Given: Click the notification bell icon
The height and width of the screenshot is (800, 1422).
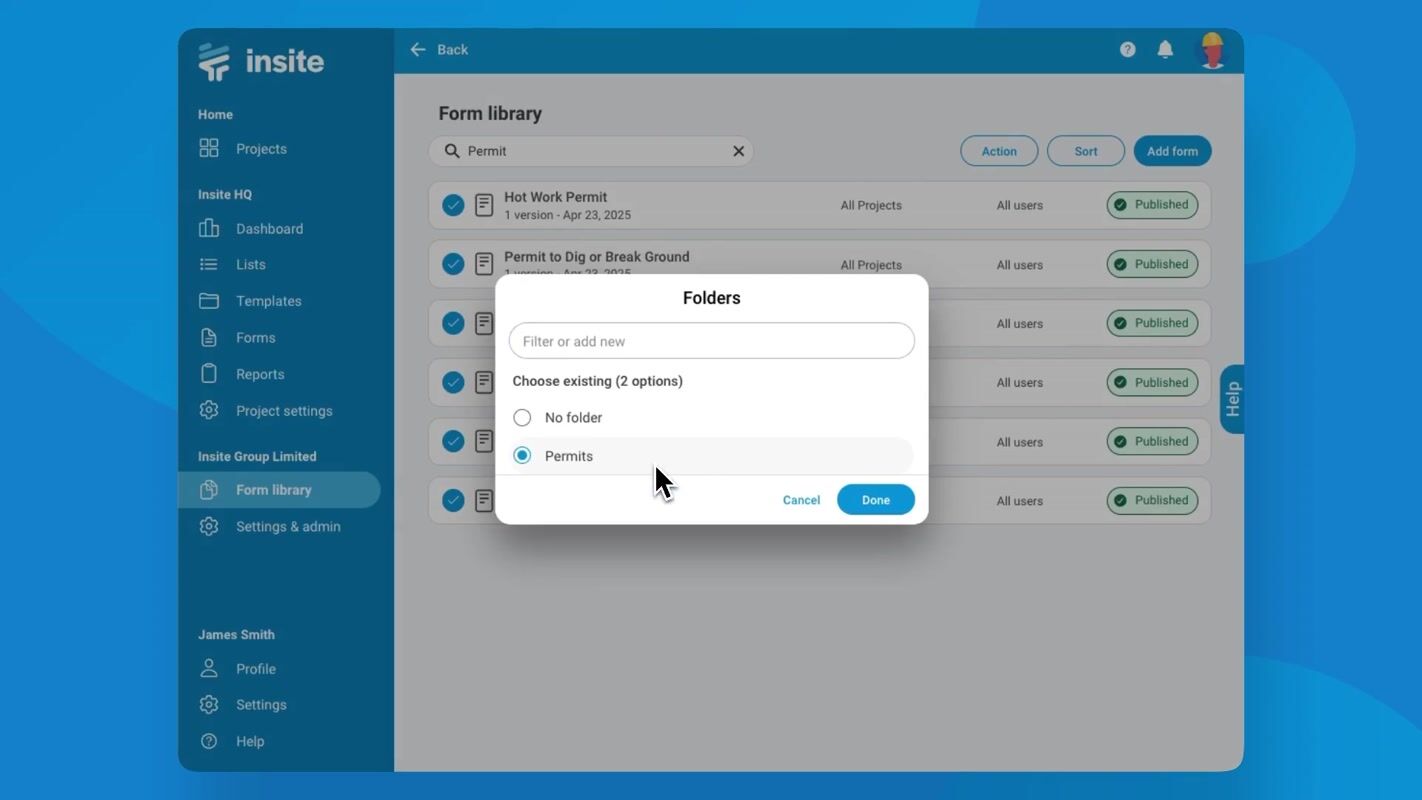Looking at the screenshot, I should click(1165, 50).
